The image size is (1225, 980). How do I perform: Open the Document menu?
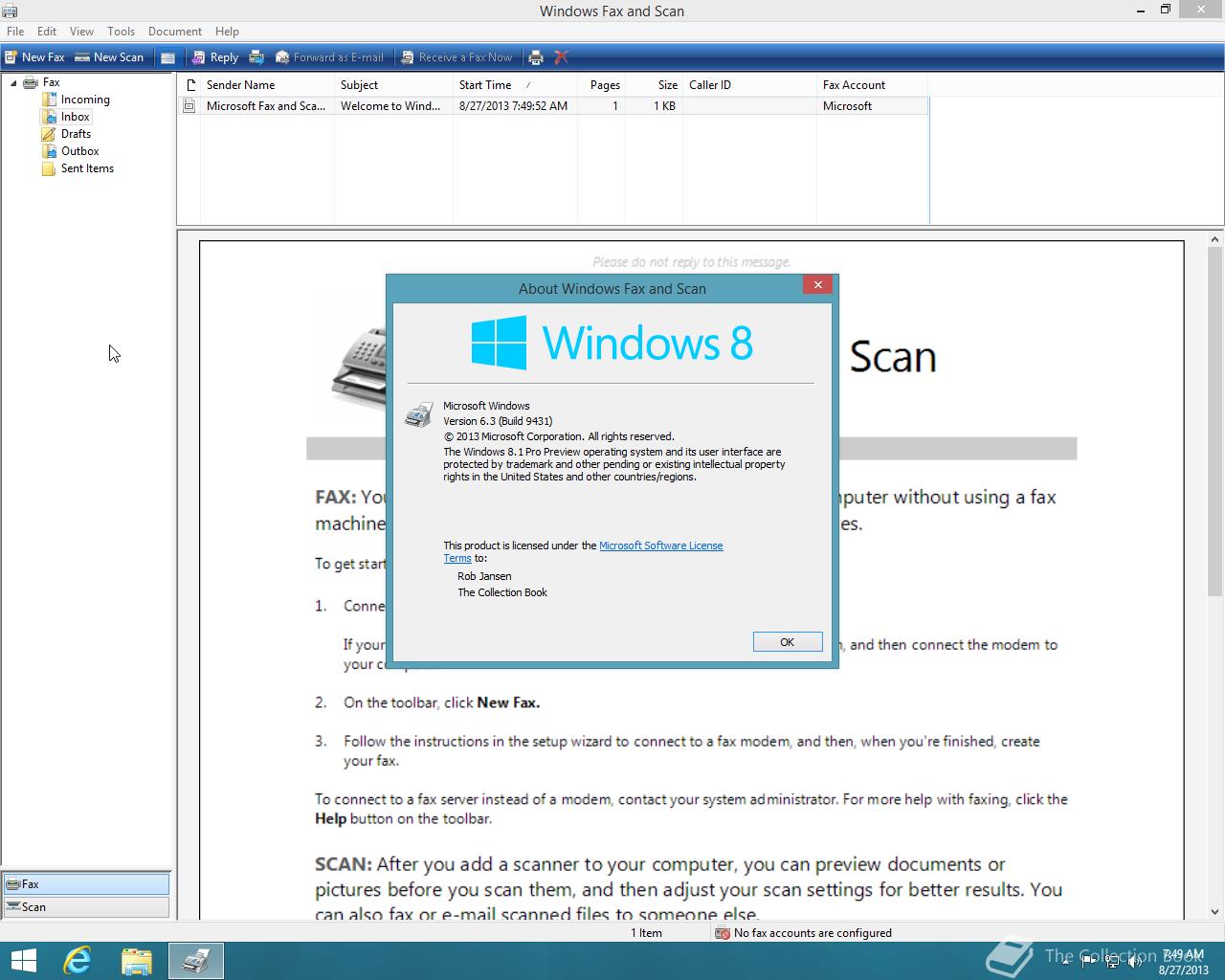[174, 32]
